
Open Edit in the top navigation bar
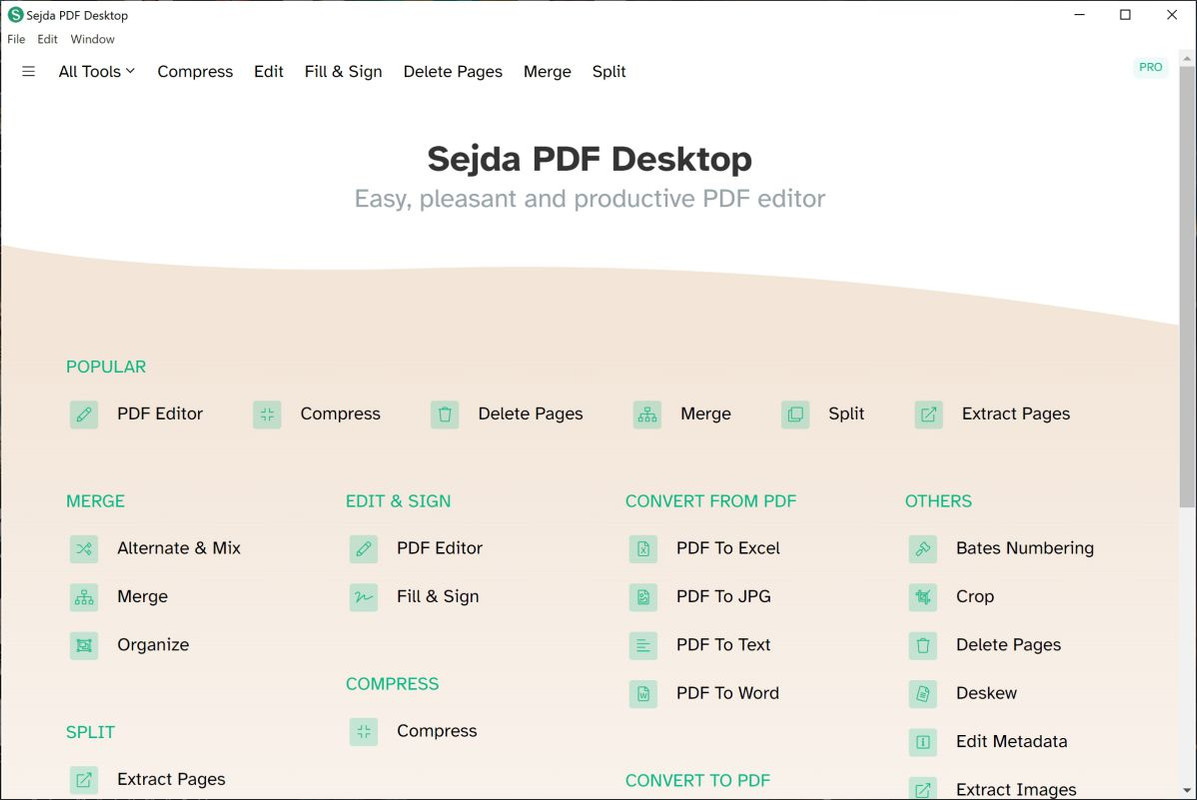[x=269, y=72]
